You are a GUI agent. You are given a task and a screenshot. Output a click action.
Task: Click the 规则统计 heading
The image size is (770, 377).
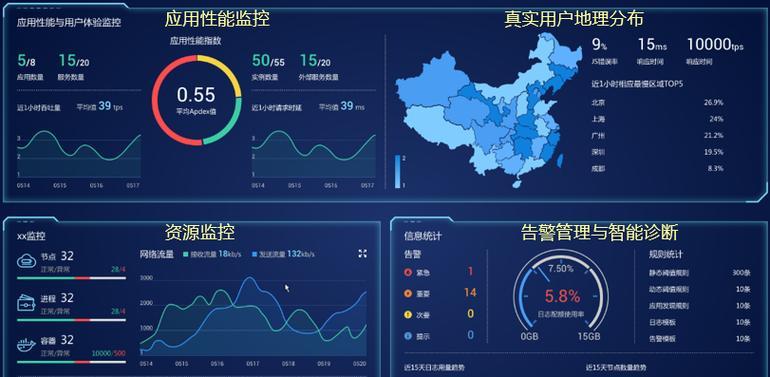(665, 254)
